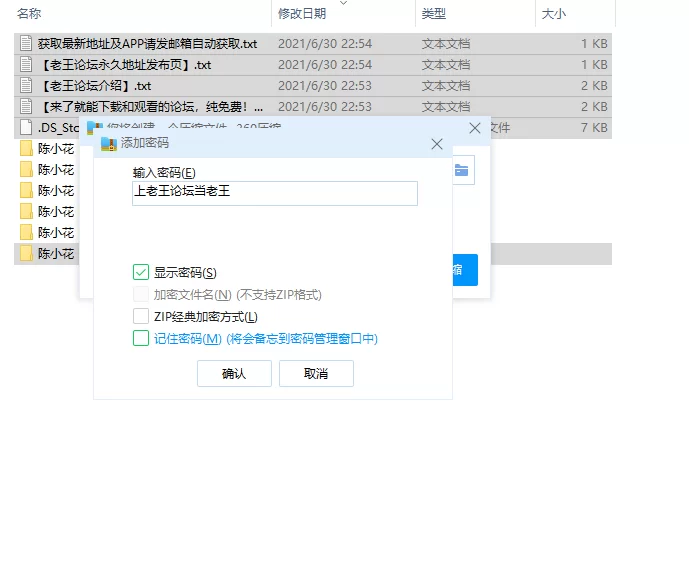The width and height of the screenshot is (689, 565).
Task: Cancel the add-password dialog with 取消
Action: (316, 373)
